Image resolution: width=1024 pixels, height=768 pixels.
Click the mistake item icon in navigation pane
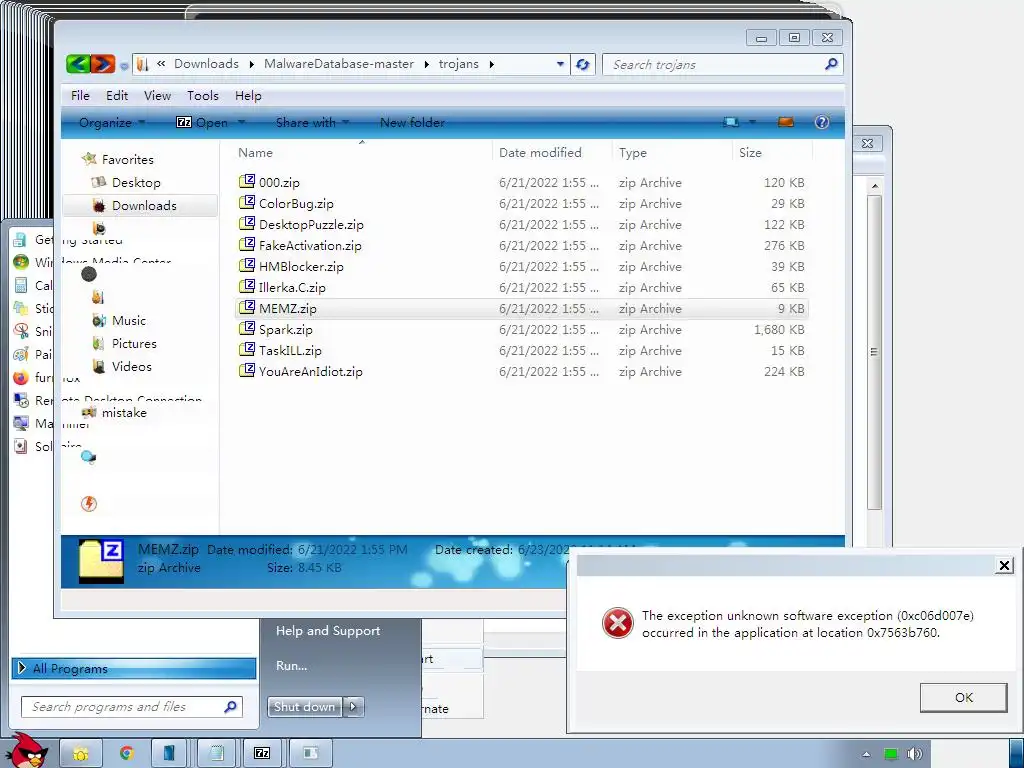[89, 412]
